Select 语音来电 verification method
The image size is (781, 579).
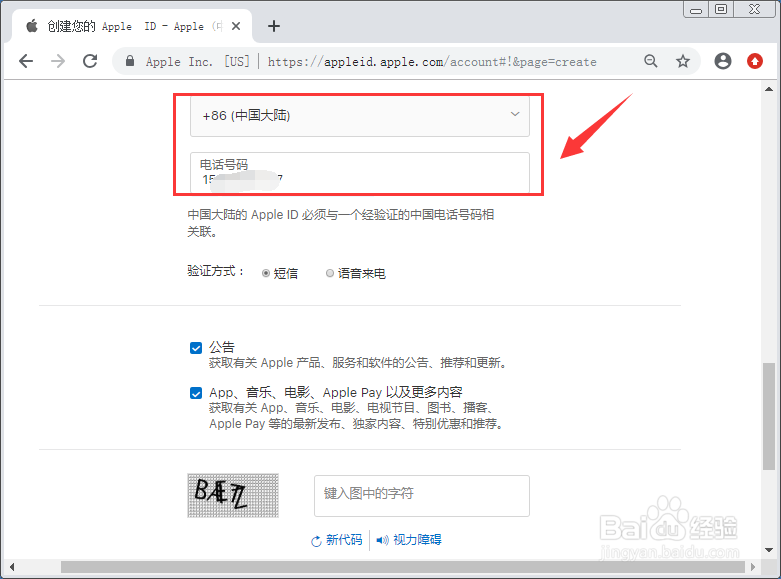330,273
